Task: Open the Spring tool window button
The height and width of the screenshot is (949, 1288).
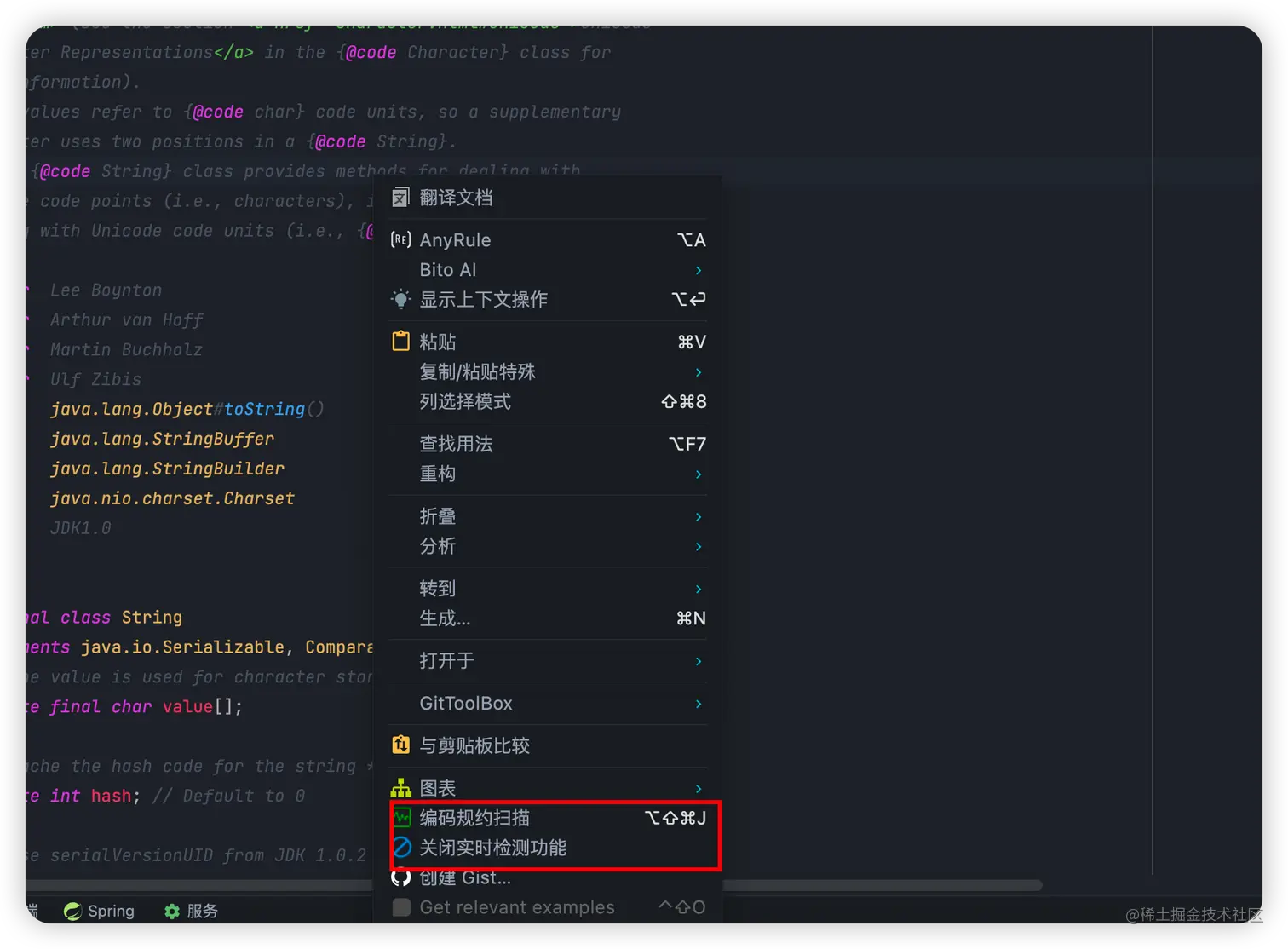Action: point(99,911)
